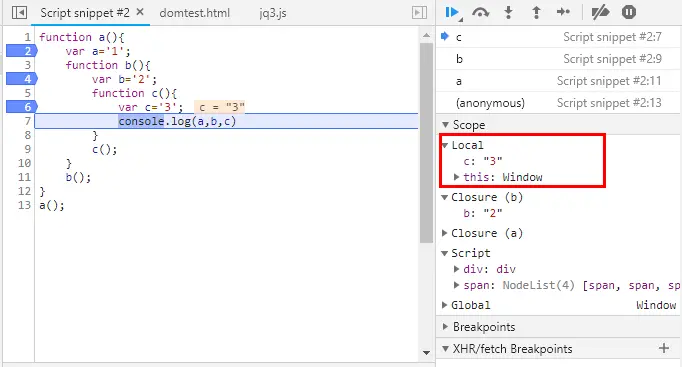Click the c: "3" local variable

[x=483, y=161]
